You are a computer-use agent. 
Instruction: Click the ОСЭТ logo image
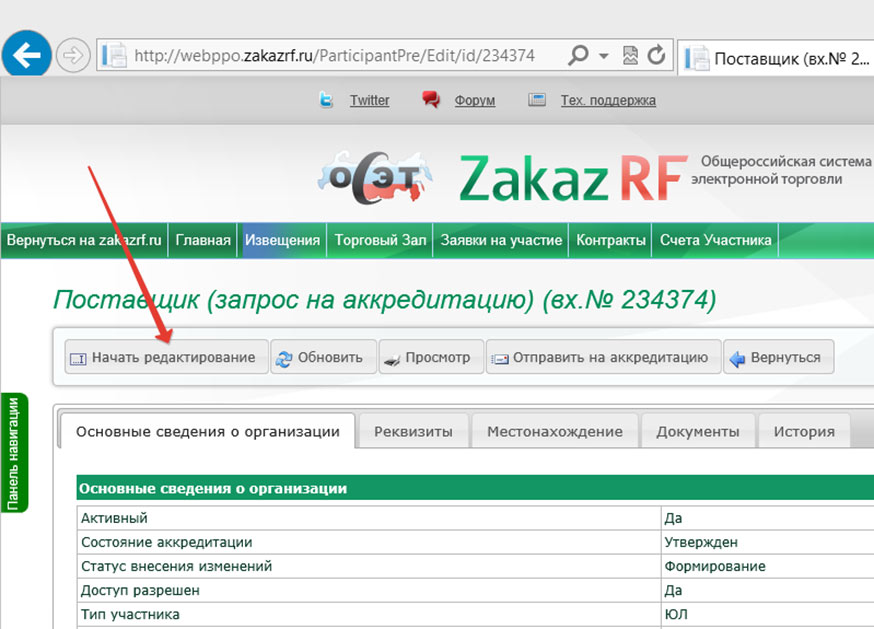point(375,177)
